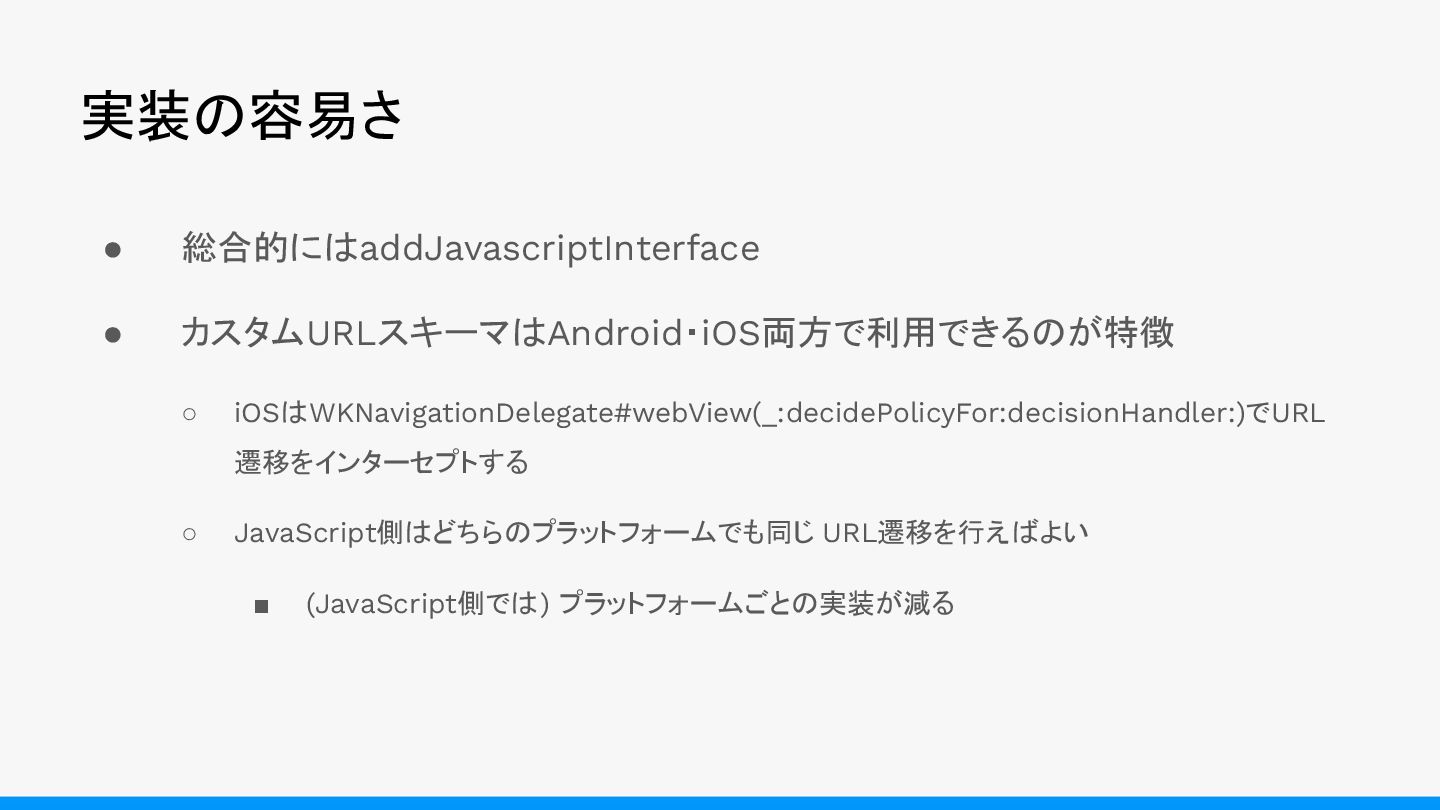Screen dimensions: 1440x810
Task: Click the text プラットフォームごとの実装が減る
Action: [x=756, y=604]
